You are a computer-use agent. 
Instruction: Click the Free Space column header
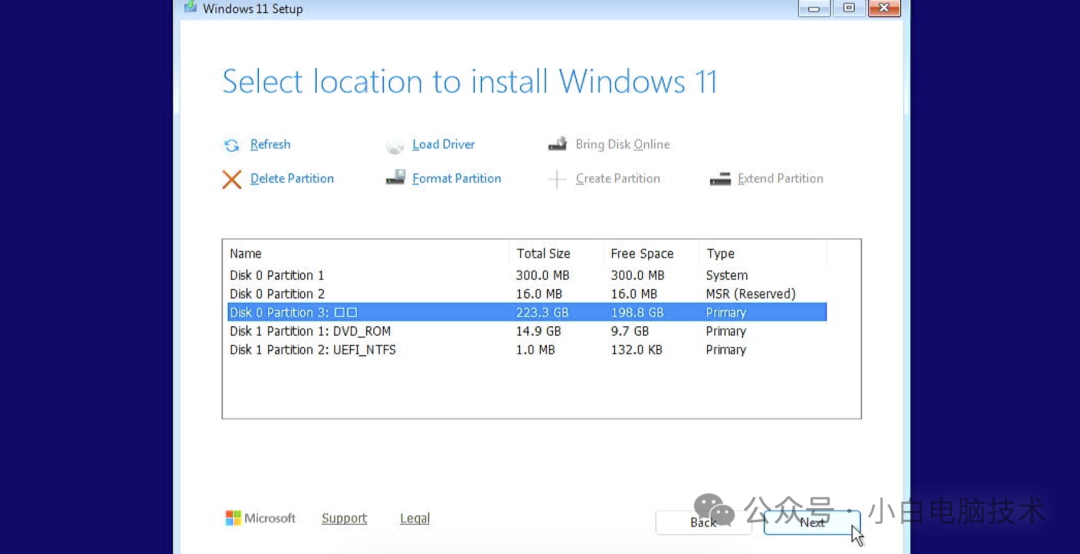click(652, 254)
